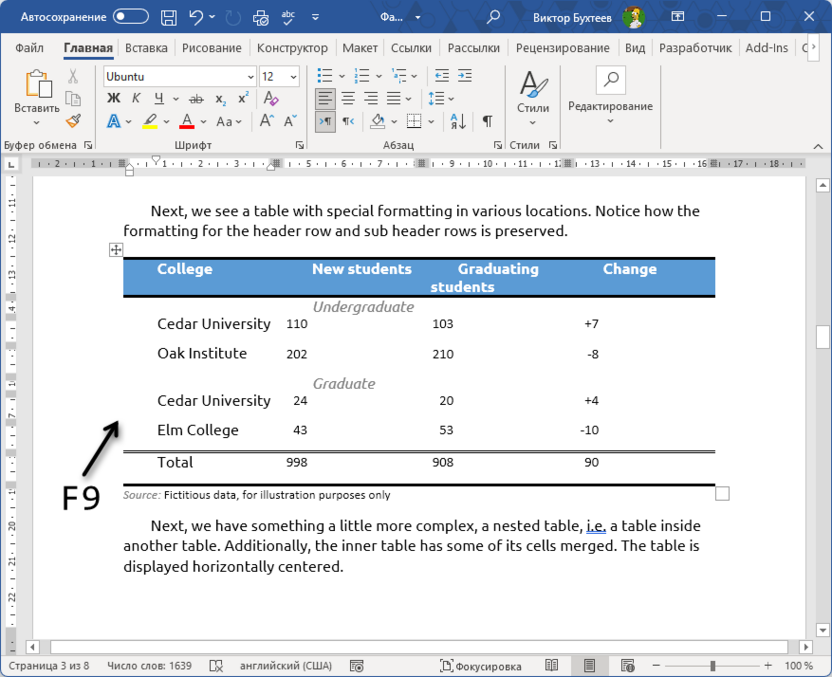The image size is (832, 677).
Task: Apply subscript formatting
Action: [x=220, y=97]
